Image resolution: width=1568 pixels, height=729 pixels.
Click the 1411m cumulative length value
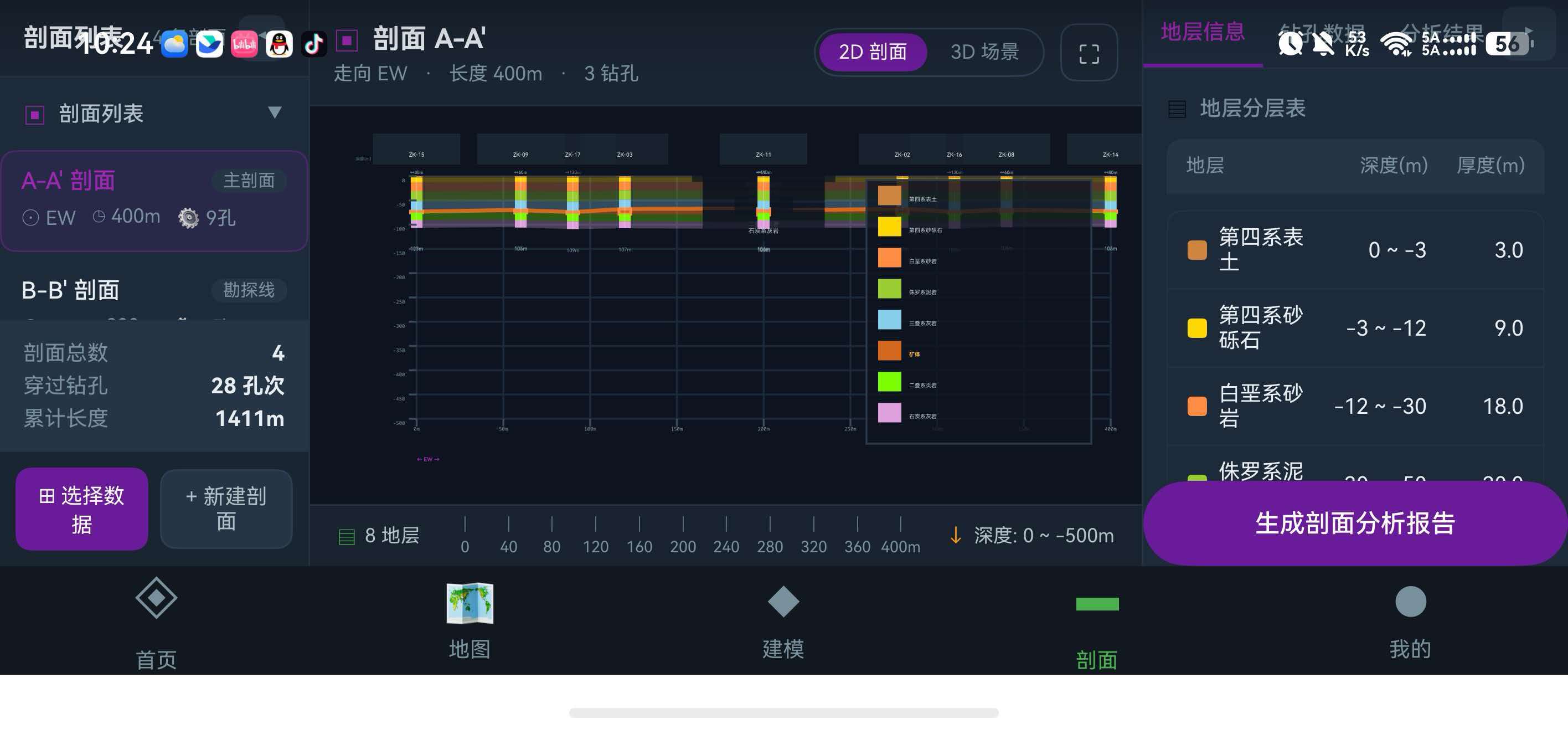250,418
